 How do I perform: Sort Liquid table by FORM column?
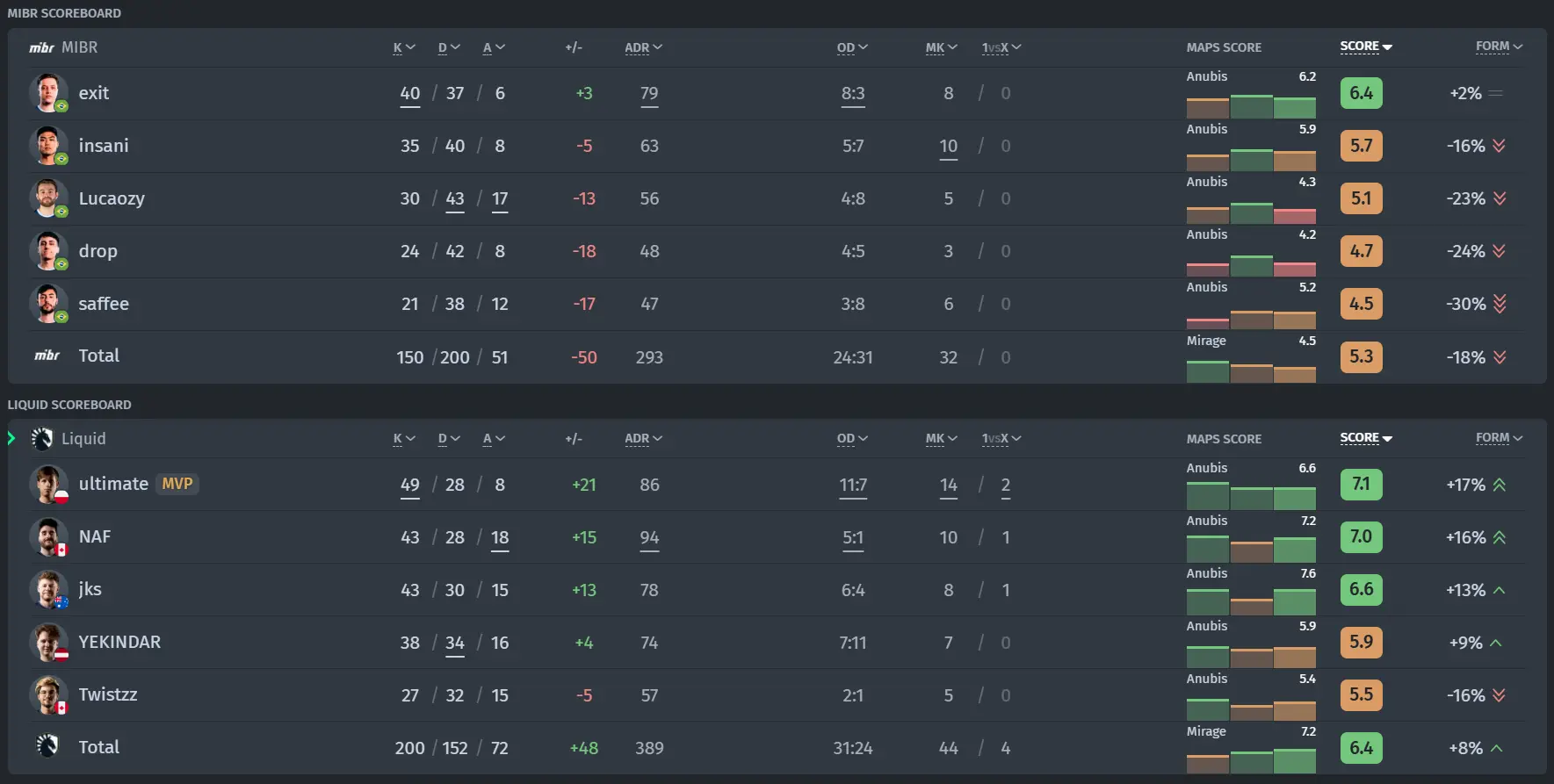[1499, 437]
